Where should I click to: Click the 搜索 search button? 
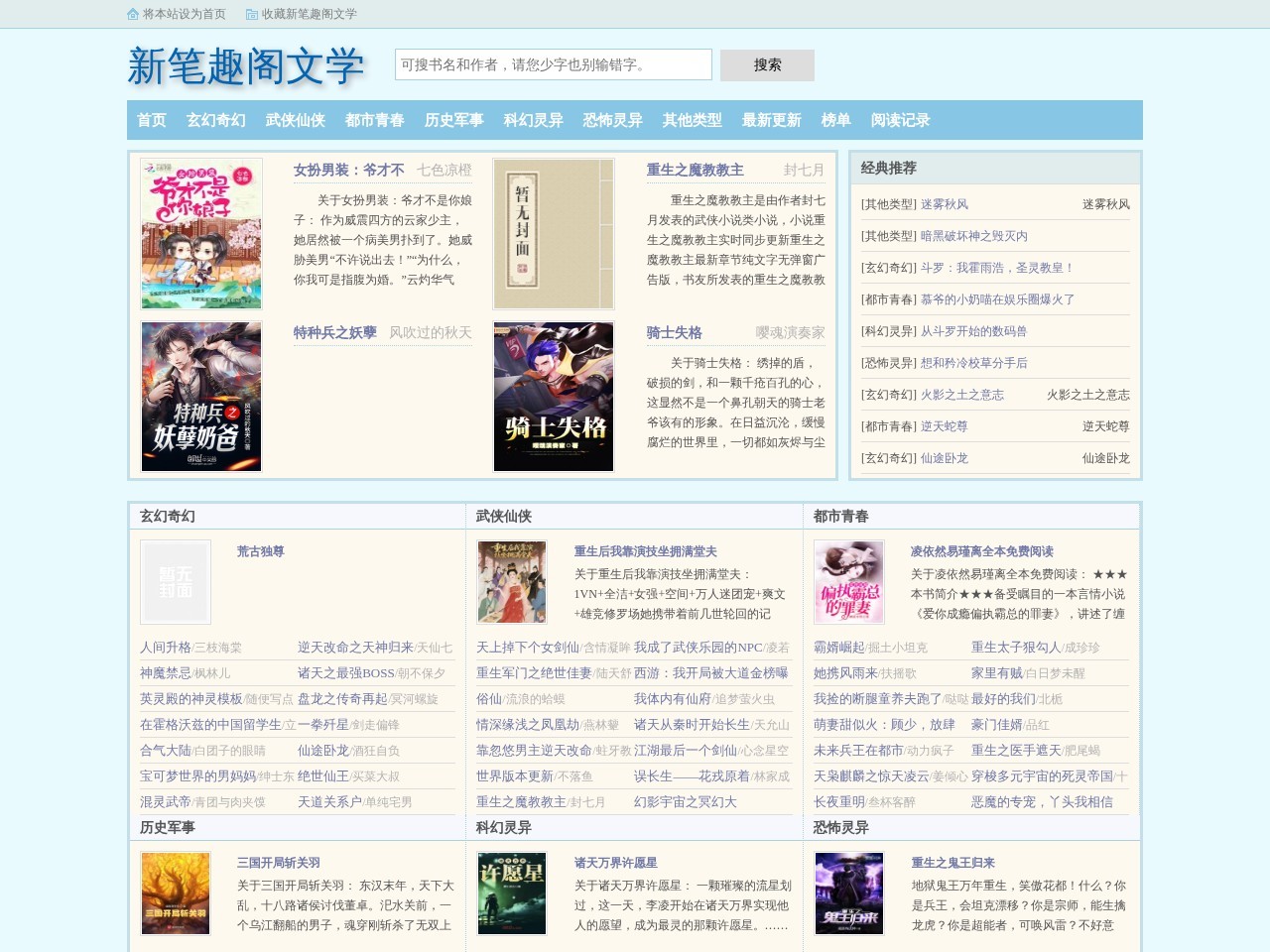coord(767,65)
